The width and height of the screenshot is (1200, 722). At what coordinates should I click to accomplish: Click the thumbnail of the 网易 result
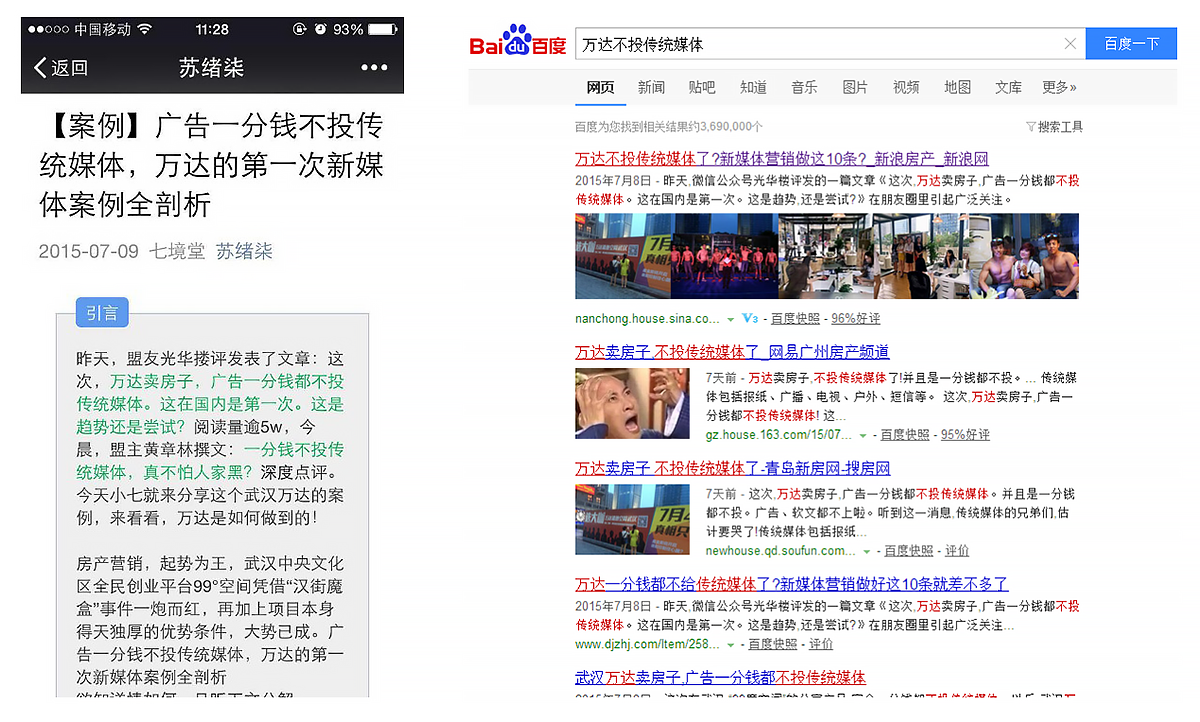click(x=632, y=404)
